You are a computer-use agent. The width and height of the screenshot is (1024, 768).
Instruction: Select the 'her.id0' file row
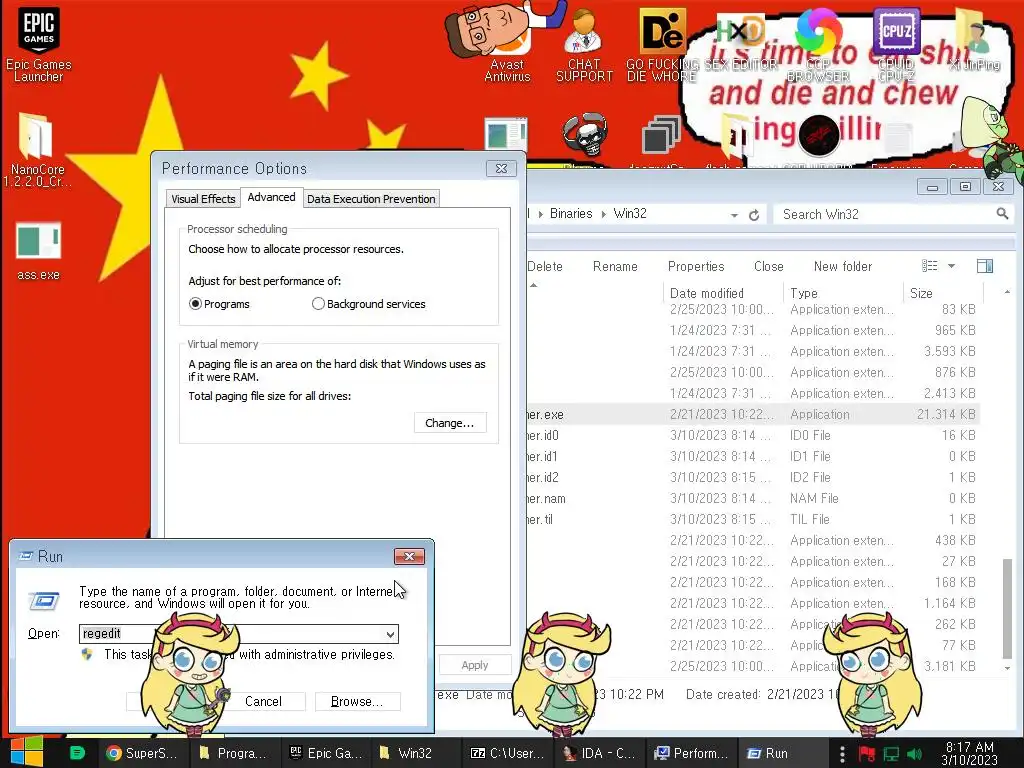(x=753, y=435)
